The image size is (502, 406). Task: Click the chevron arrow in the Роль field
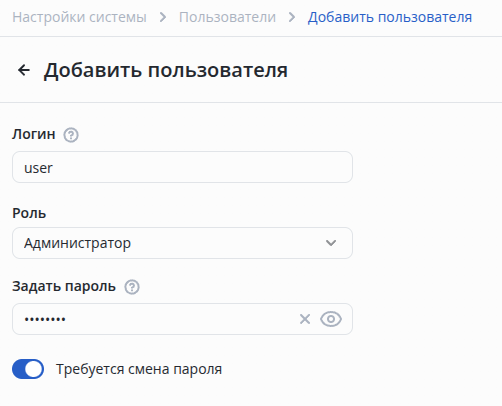[x=331, y=243]
